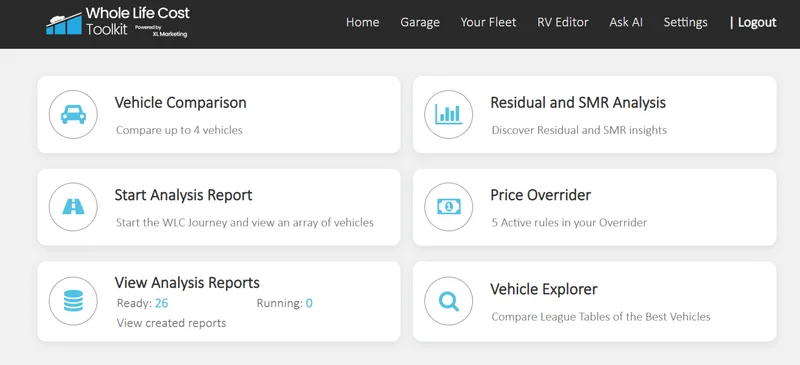Click the Running count 0
Viewport: 800px width, 365px height.
(x=309, y=304)
